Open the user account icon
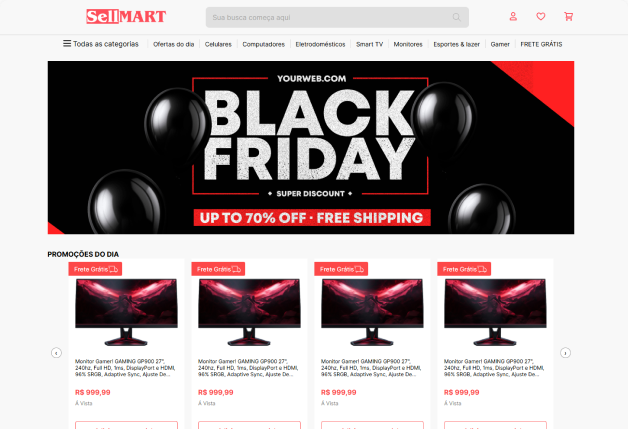Screen dimensions: 628x429 click(x=513, y=16)
